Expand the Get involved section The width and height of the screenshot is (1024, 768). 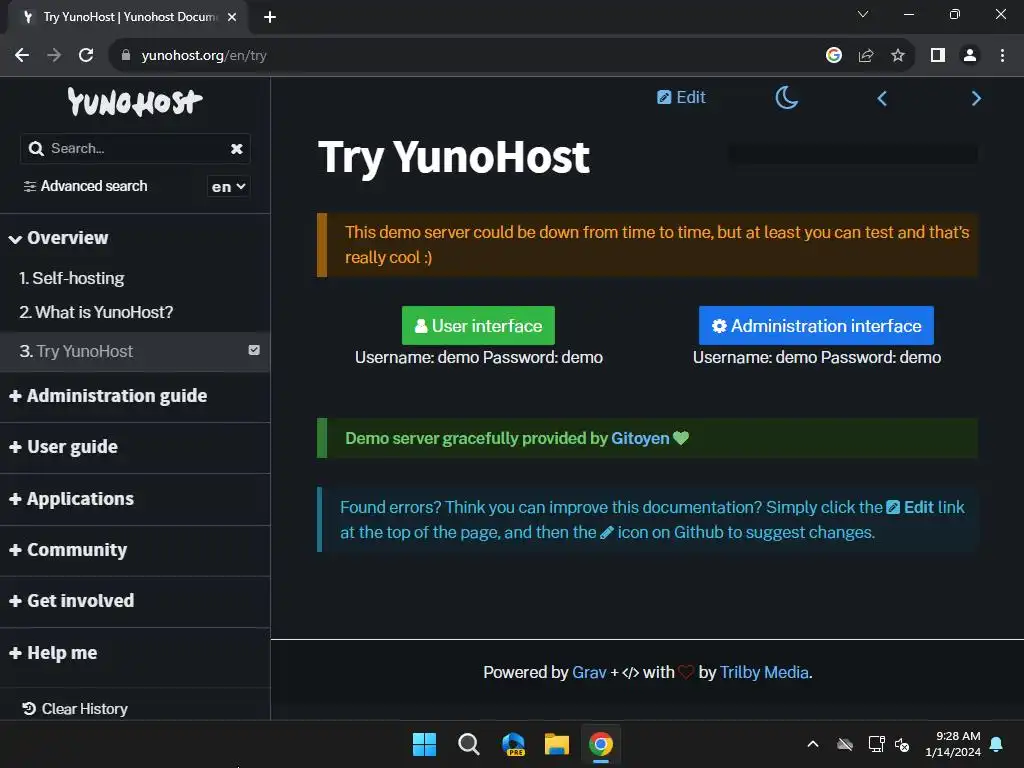[x=72, y=601]
